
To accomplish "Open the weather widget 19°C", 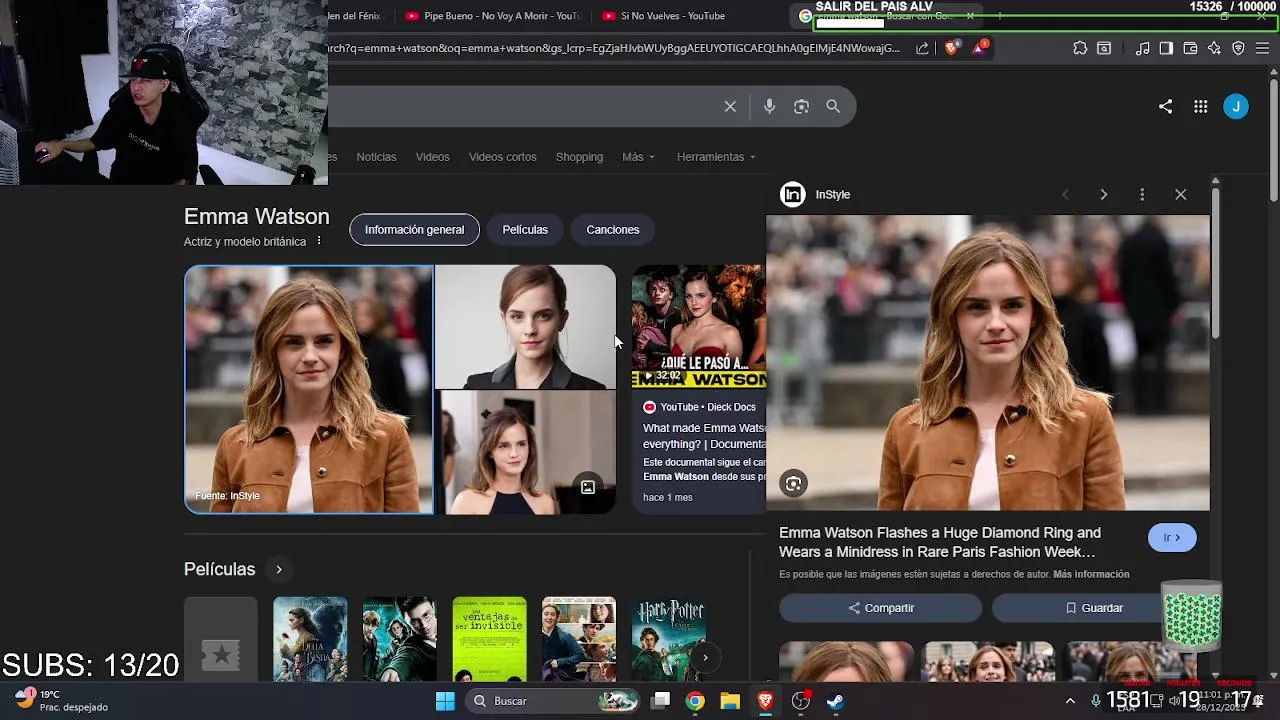I will [62, 700].
